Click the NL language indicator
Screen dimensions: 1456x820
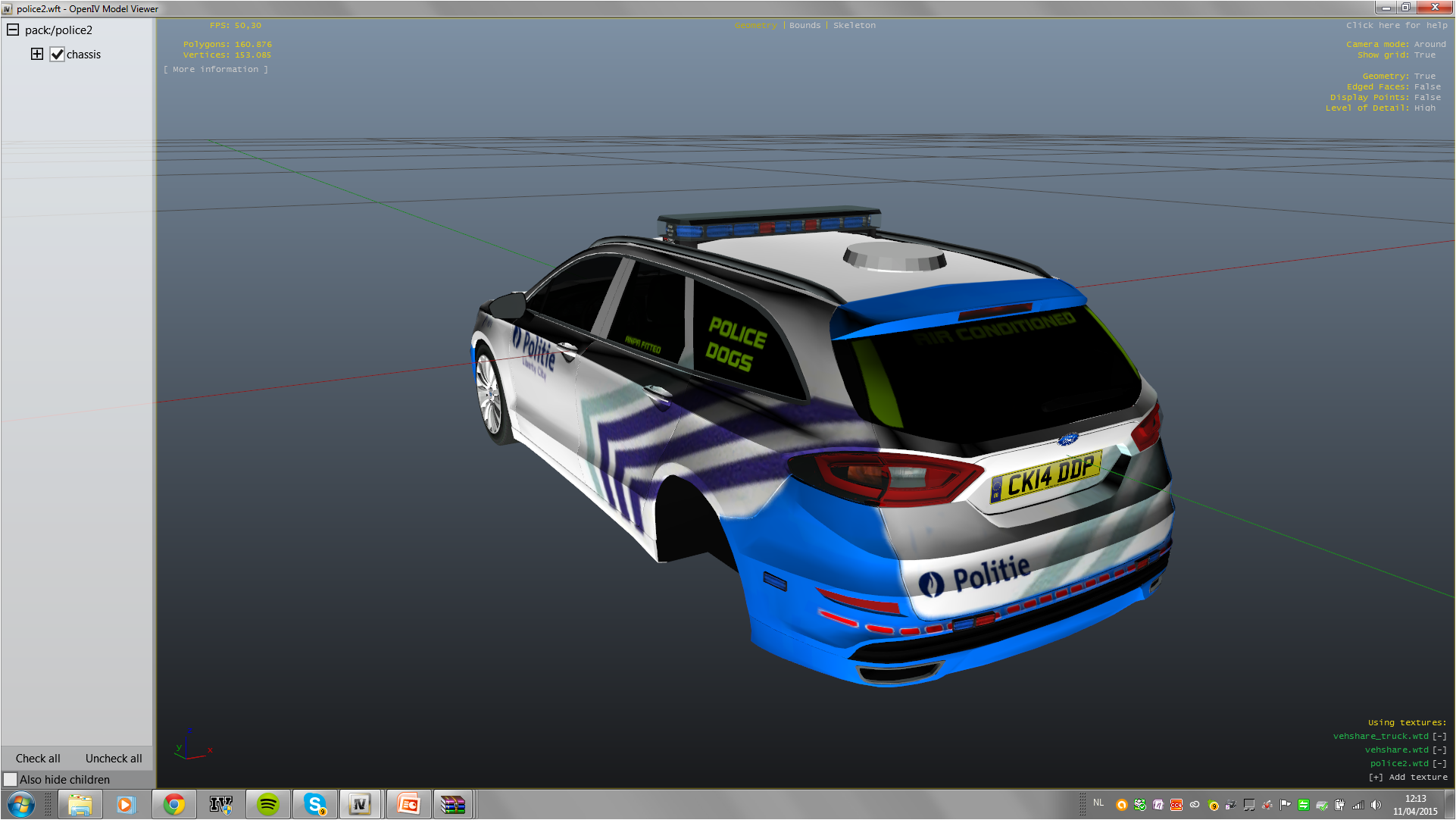pos(1098,803)
